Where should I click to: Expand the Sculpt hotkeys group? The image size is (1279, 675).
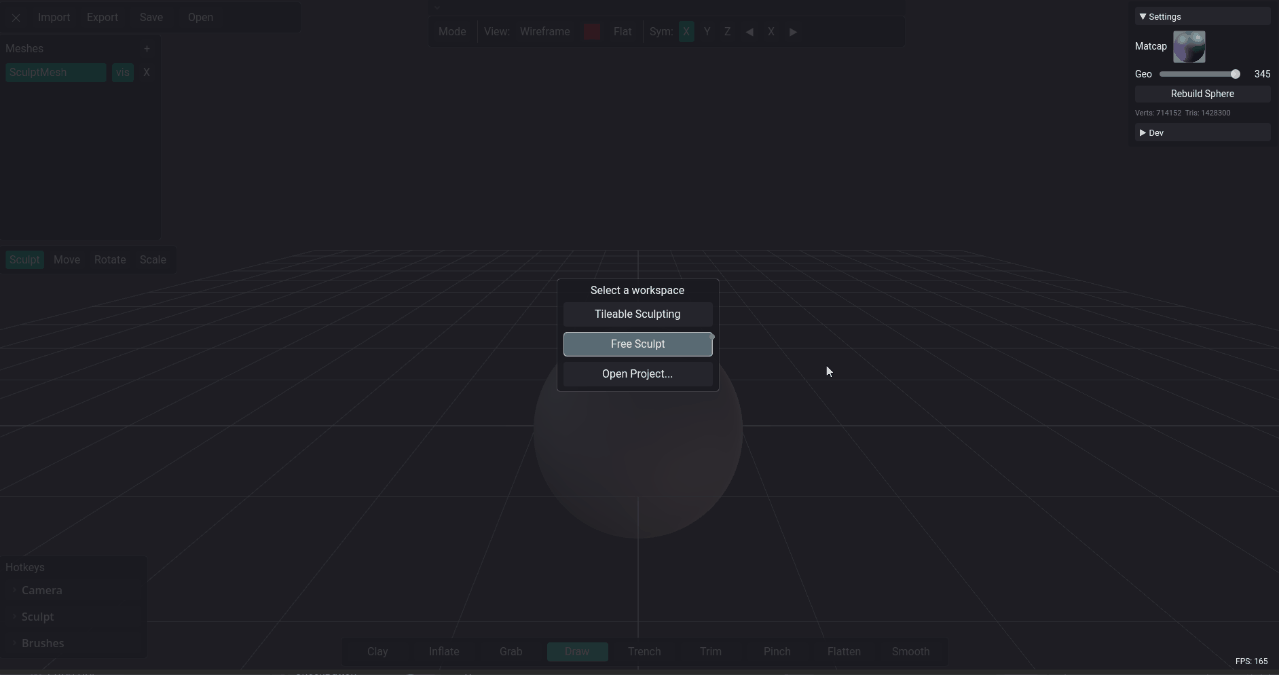[74, 617]
